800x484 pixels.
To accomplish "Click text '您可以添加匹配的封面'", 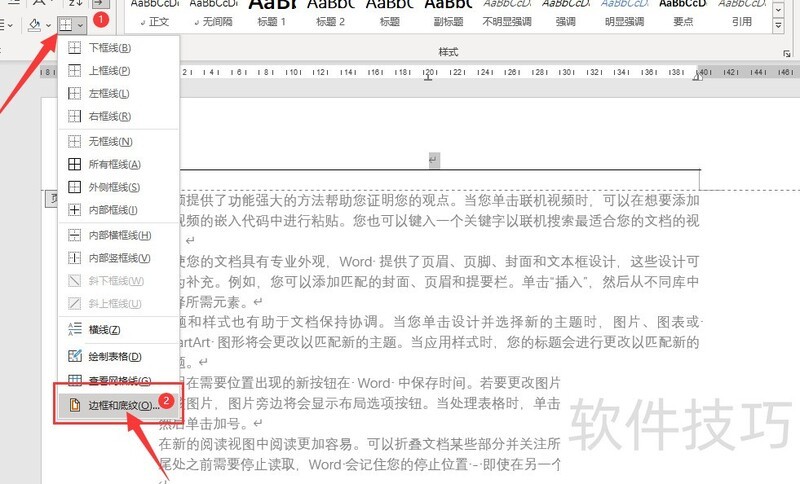I will click(x=339, y=282).
